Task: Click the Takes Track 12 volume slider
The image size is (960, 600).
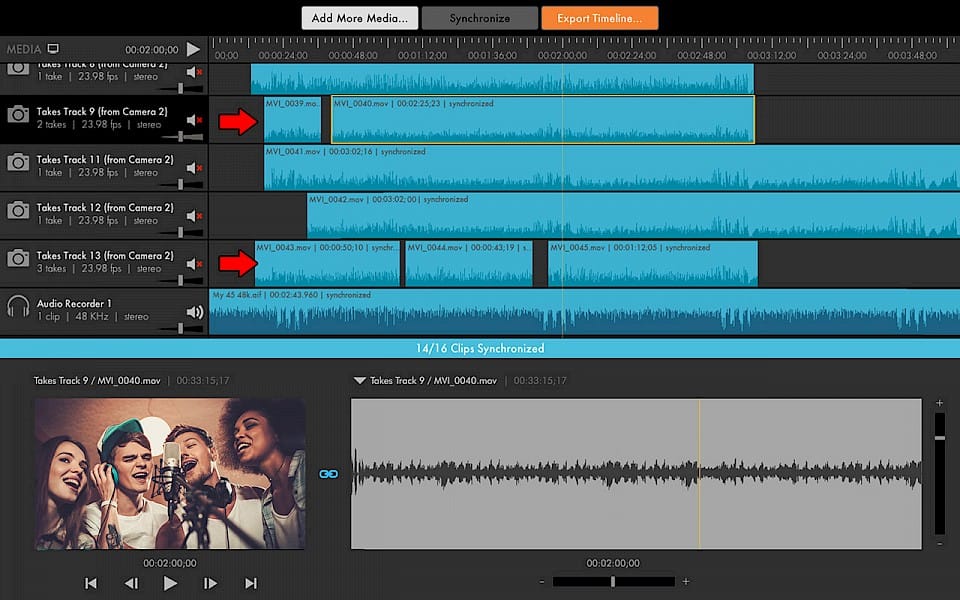Action: [x=181, y=232]
